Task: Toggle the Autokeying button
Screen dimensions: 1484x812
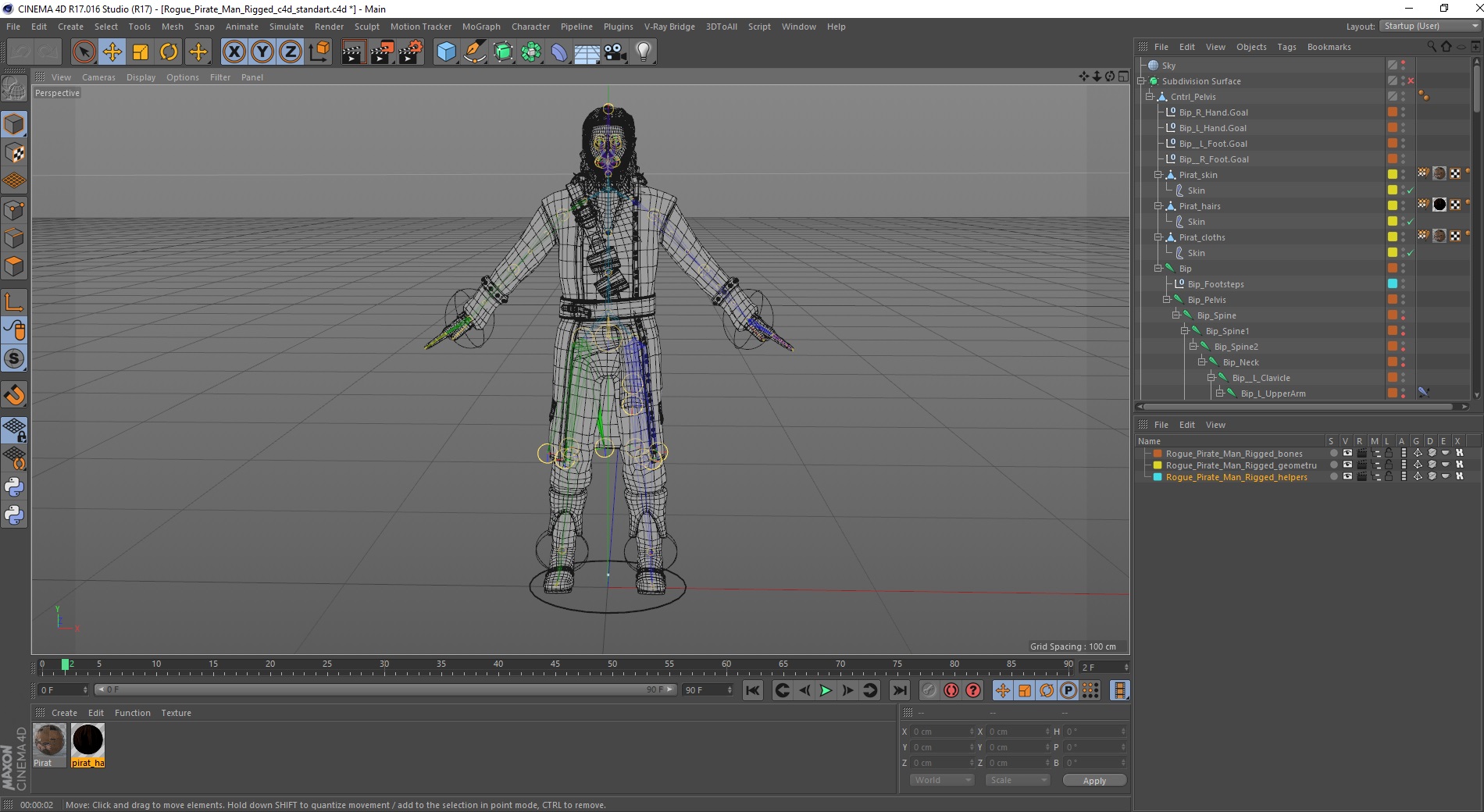Action: pos(951,690)
